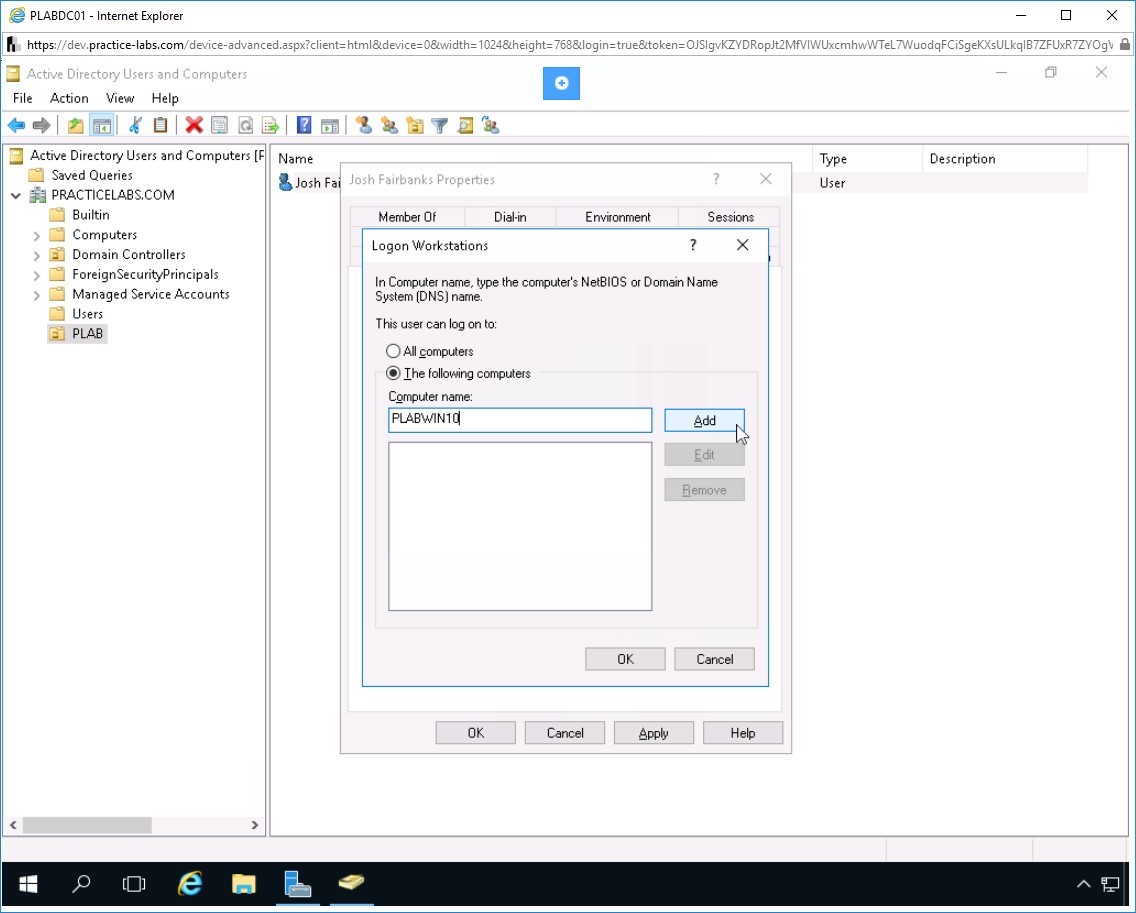Click the Description column header
Screen dimensions: 1136x913
click(x=1003, y=159)
